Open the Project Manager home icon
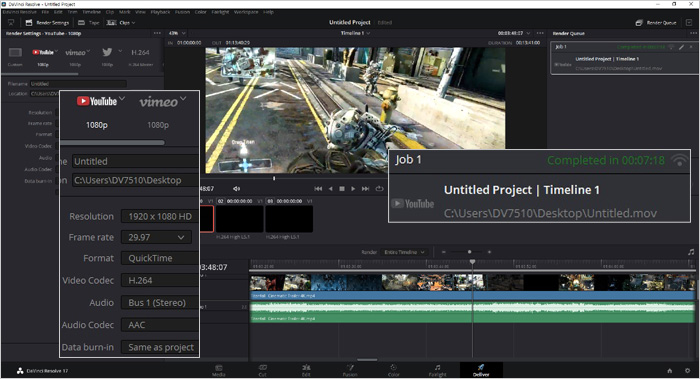 (x=670, y=371)
